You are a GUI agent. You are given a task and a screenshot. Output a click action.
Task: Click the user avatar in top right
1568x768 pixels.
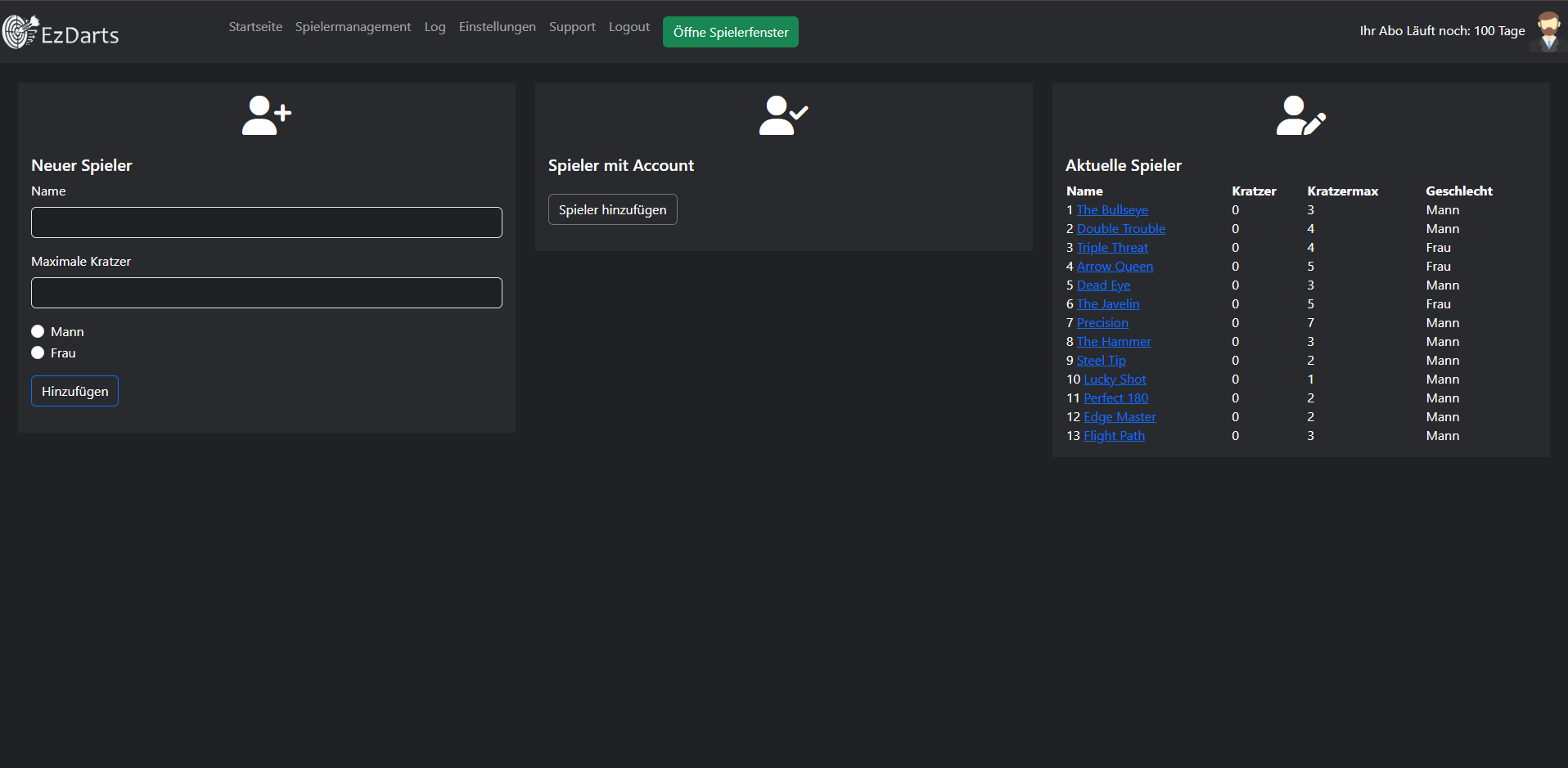point(1548,32)
